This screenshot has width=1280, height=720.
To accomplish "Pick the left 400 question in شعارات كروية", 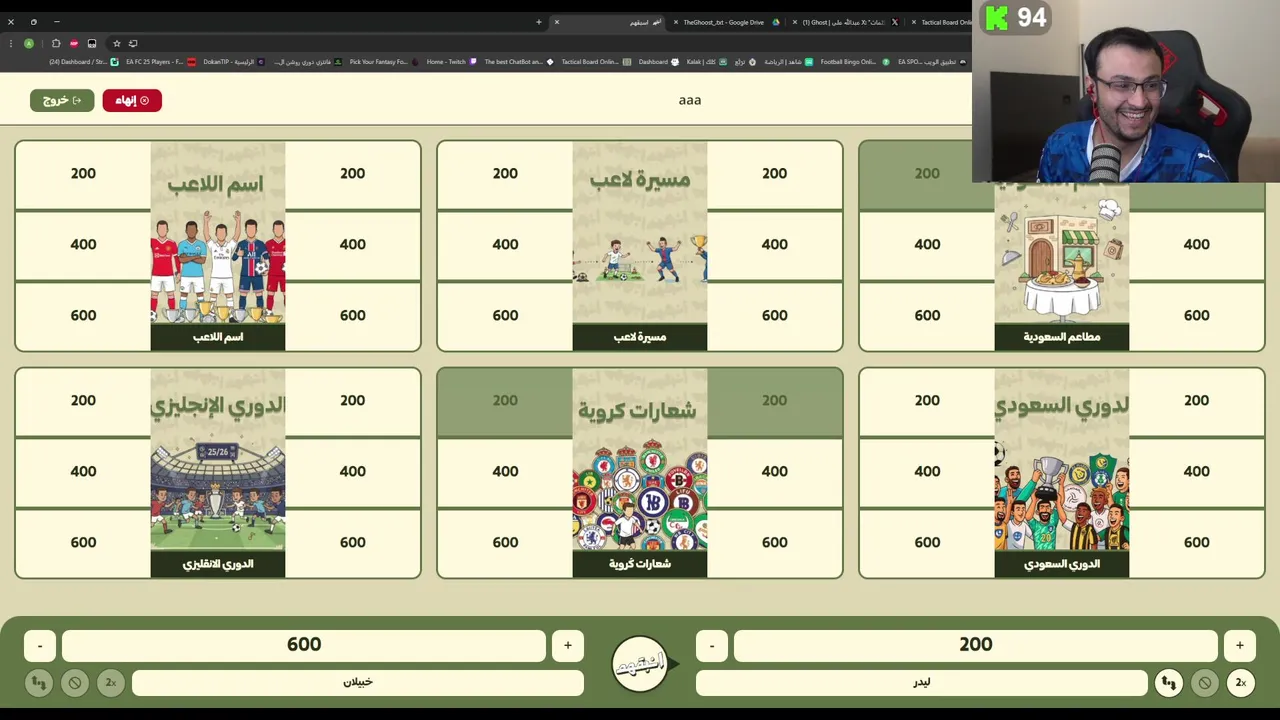I will coord(505,472).
